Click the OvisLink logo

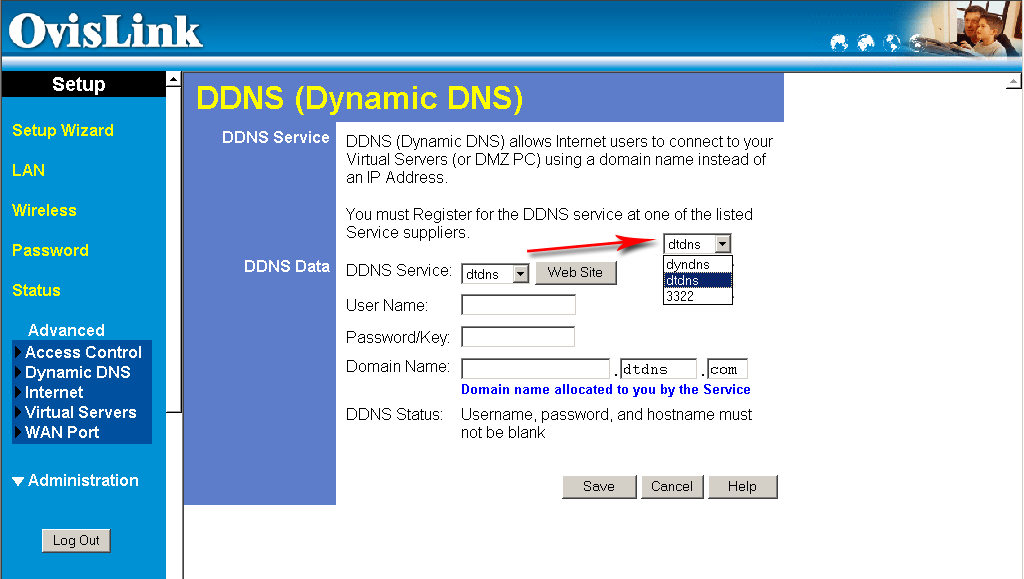105,31
